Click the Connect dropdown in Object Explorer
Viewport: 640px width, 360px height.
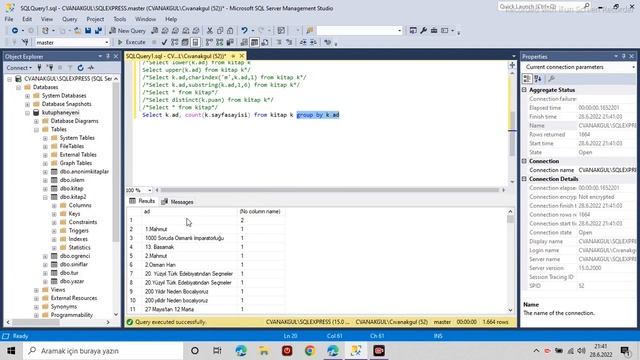click(18, 68)
